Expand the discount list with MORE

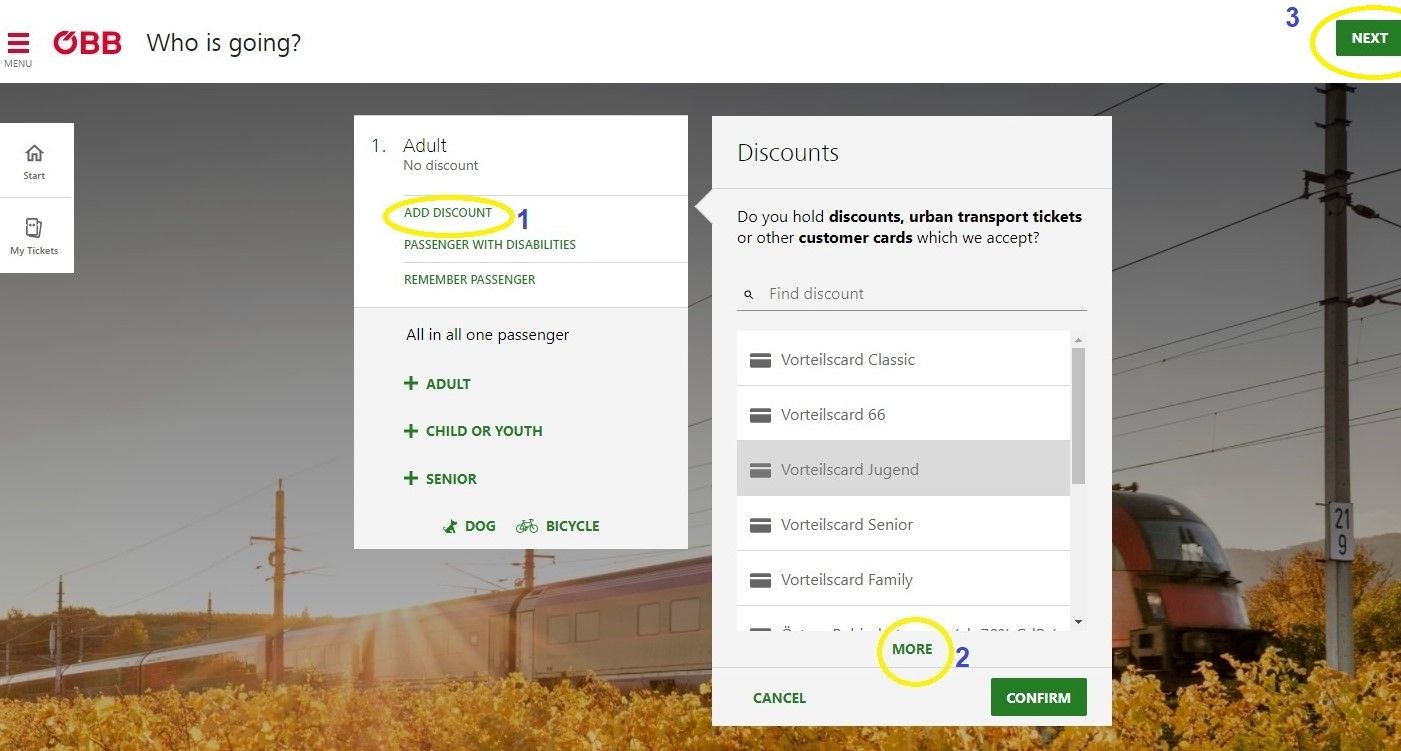pyautogui.click(x=911, y=648)
